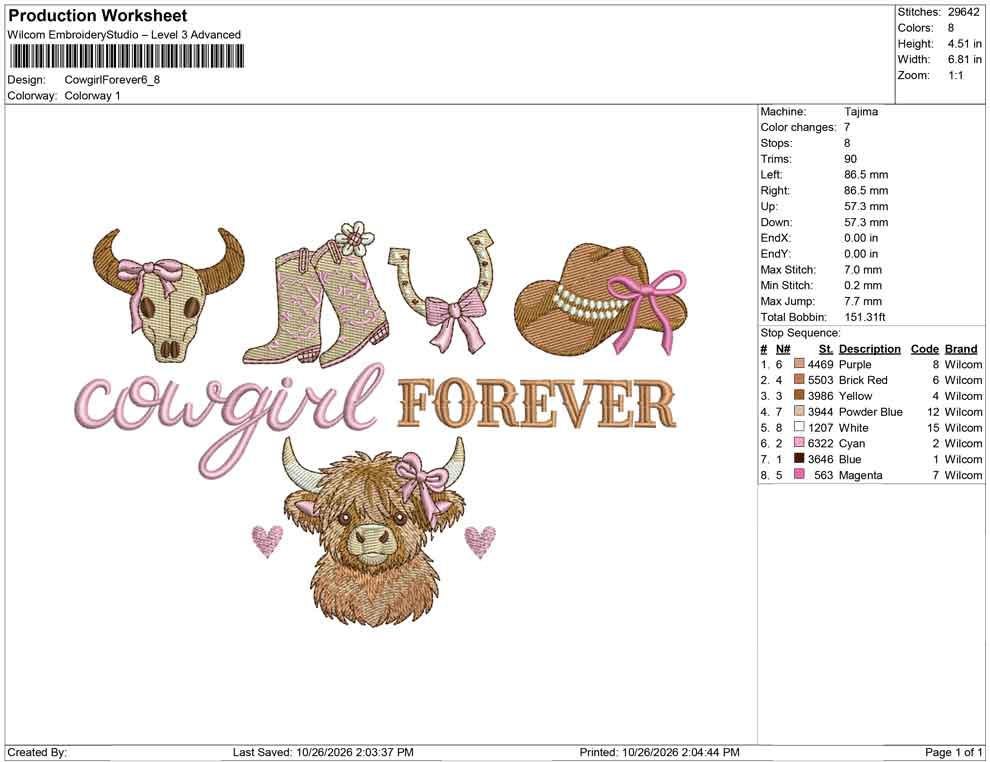Image resolution: width=990 pixels, height=762 pixels.
Task: Click the 'Purple' description in row 1
Action: [855, 364]
